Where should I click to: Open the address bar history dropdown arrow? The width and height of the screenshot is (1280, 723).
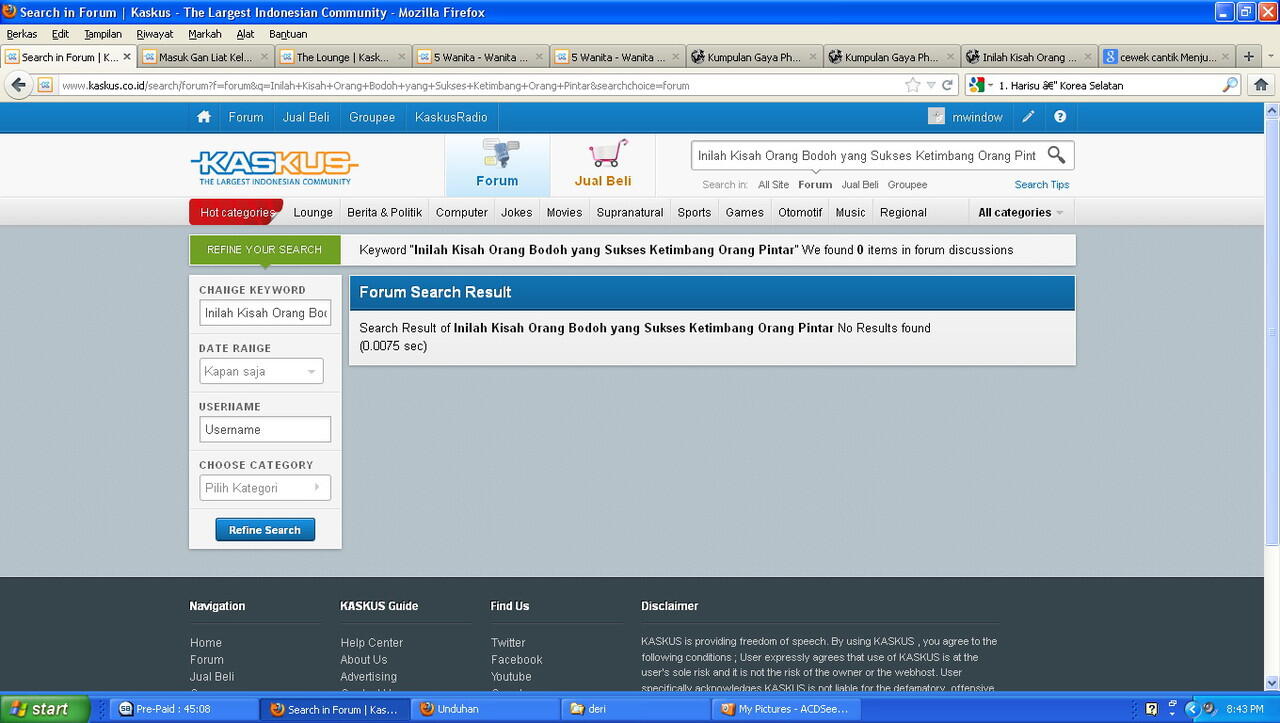pyautogui.click(x=931, y=85)
